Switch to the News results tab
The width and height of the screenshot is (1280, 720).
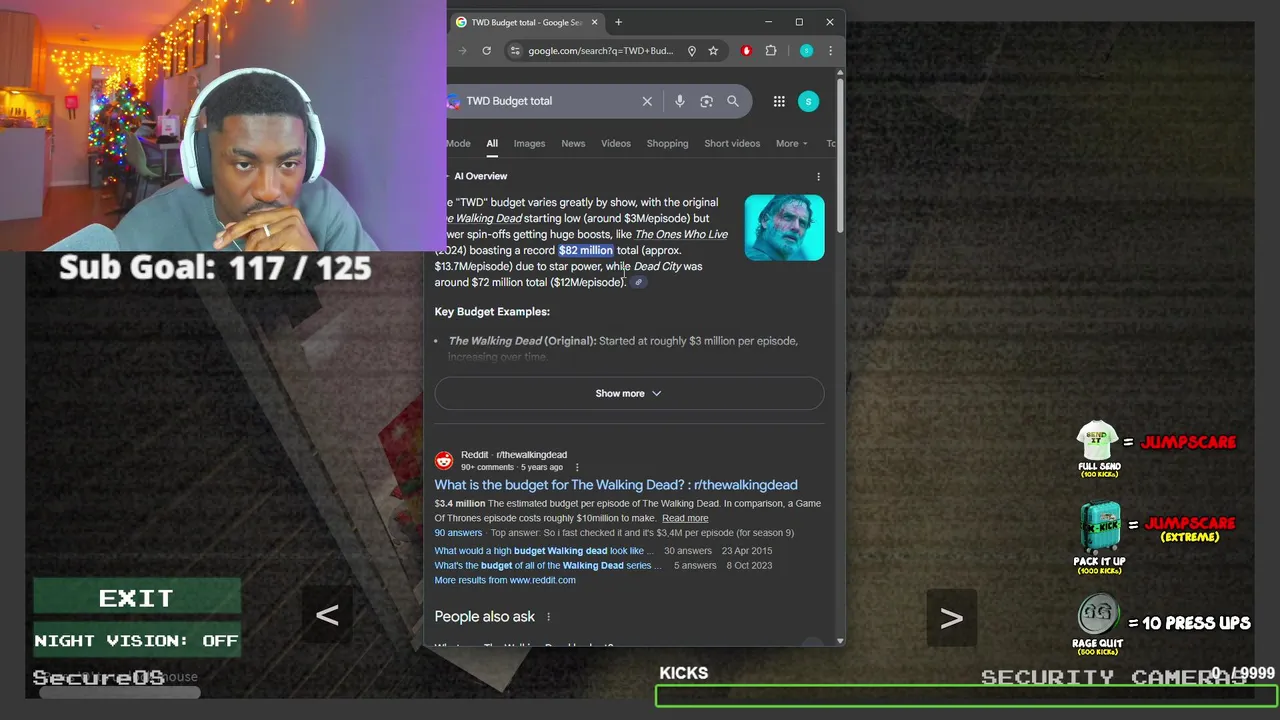(573, 143)
